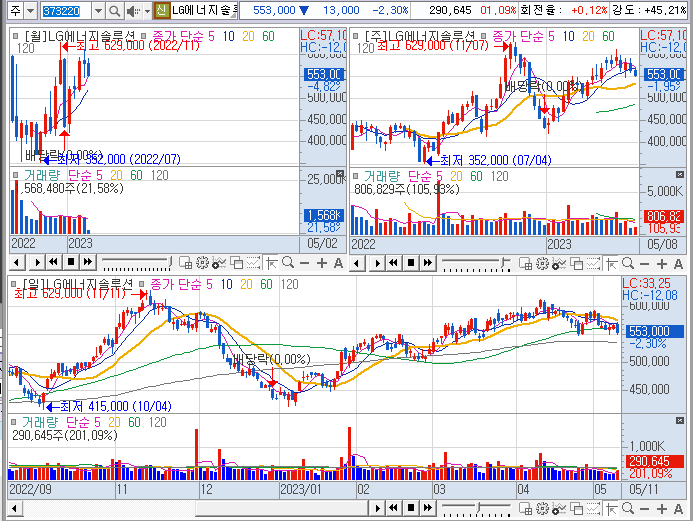Screen dimensions: 693x521
Task: Fast-forward weekly chart with double right arrows
Action: [428, 263]
